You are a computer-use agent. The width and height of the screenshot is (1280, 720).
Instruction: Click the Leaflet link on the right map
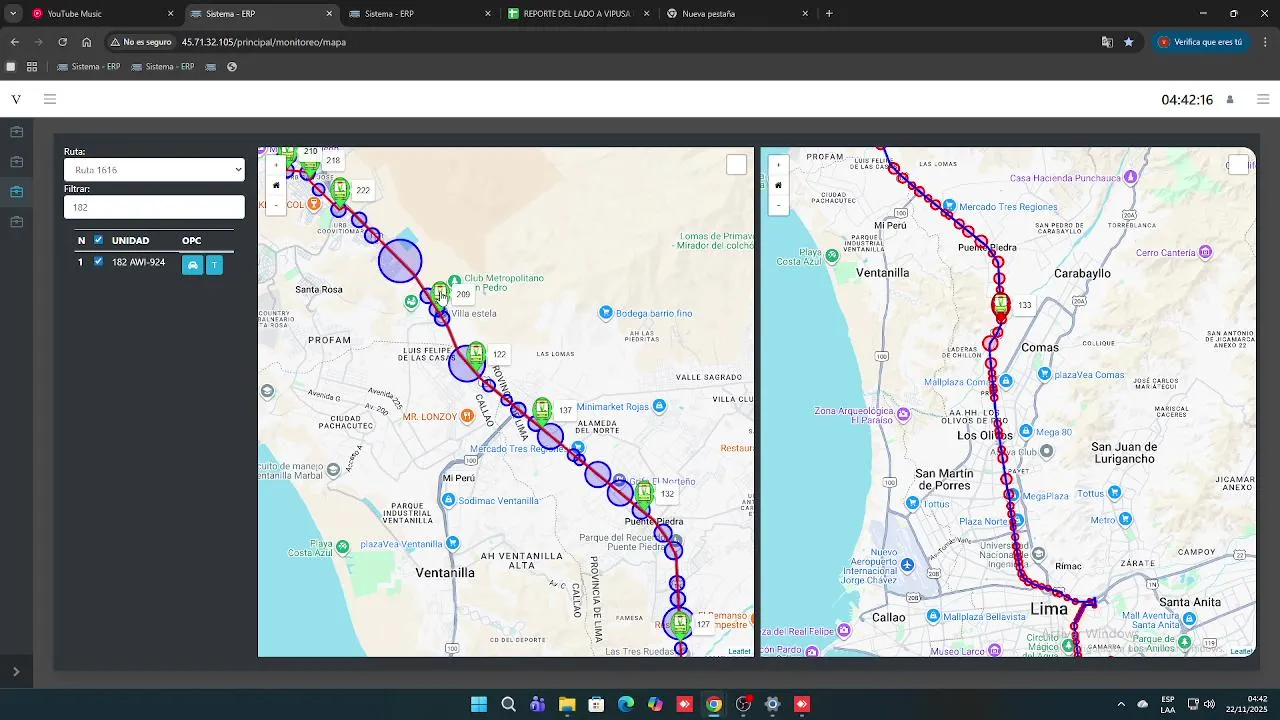pyautogui.click(x=1241, y=651)
